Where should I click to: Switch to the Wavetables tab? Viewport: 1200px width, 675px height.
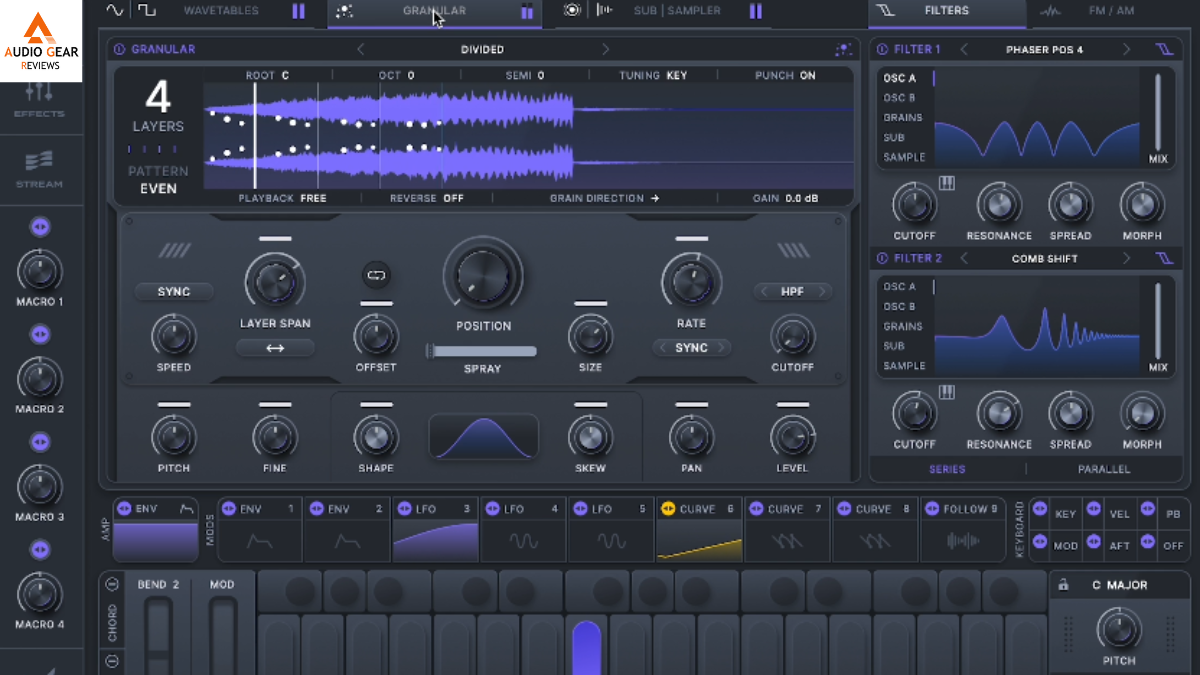(221, 11)
